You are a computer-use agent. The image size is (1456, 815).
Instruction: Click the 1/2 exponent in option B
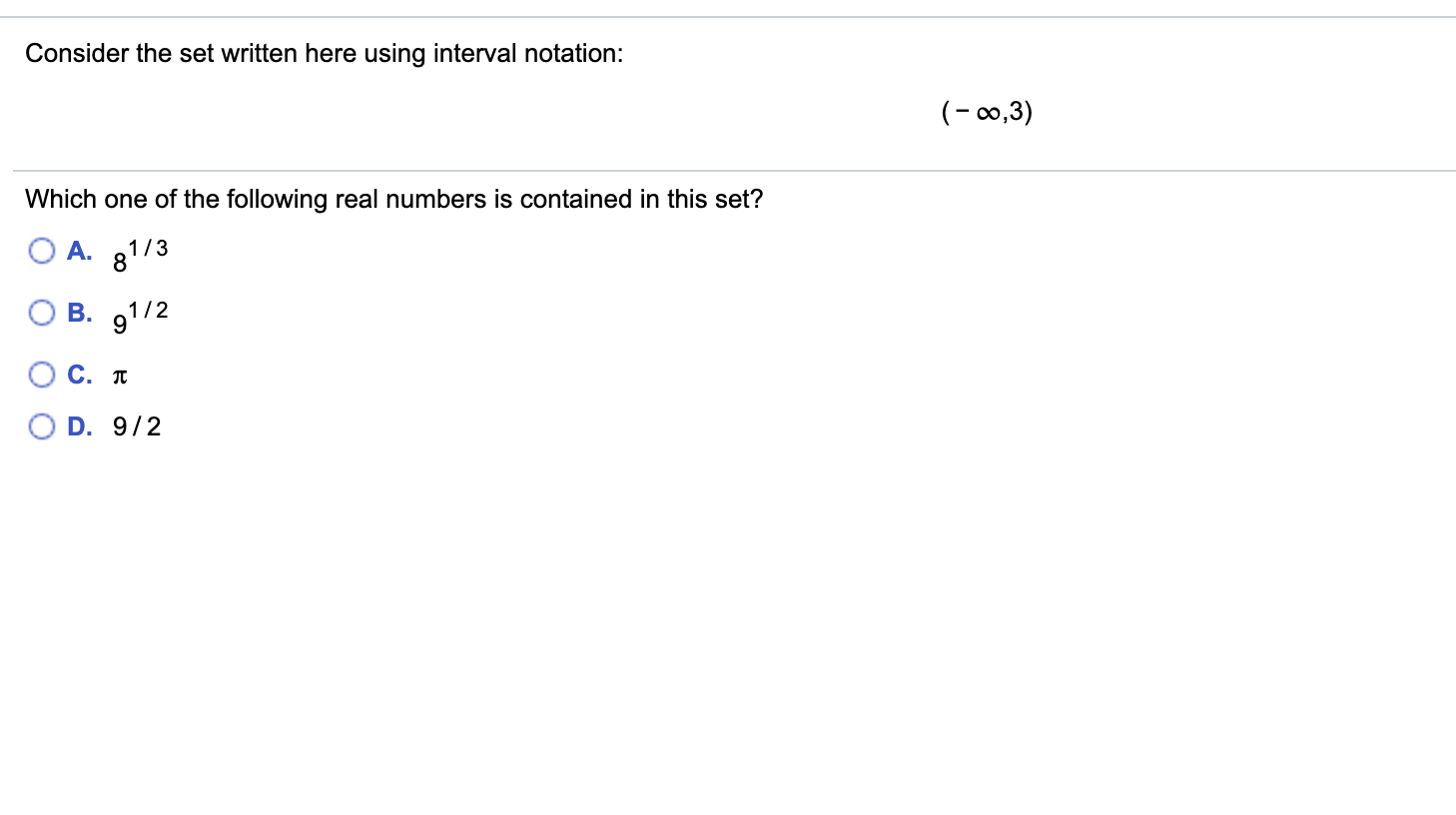tap(148, 310)
